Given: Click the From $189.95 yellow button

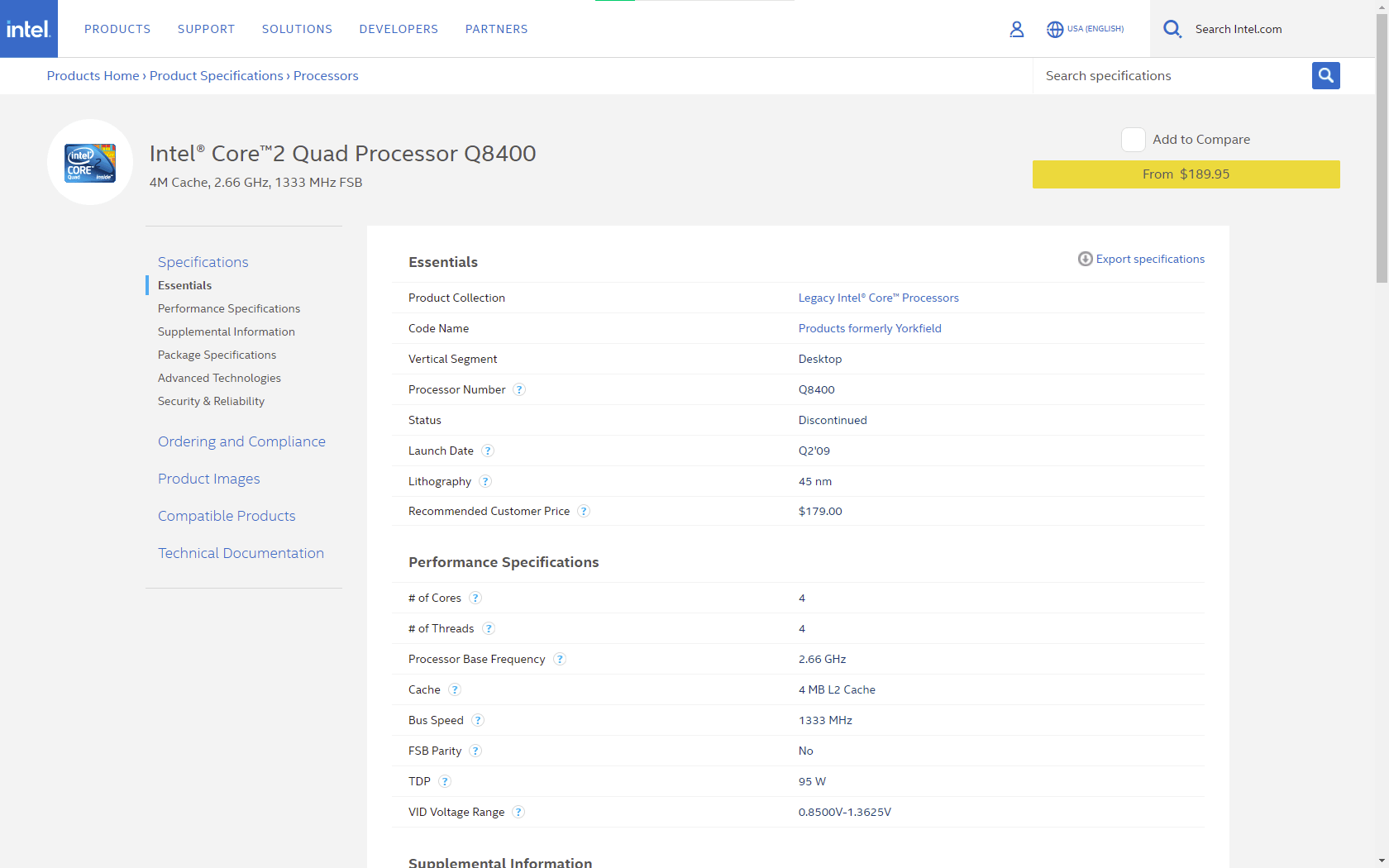Looking at the screenshot, I should click(1186, 174).
